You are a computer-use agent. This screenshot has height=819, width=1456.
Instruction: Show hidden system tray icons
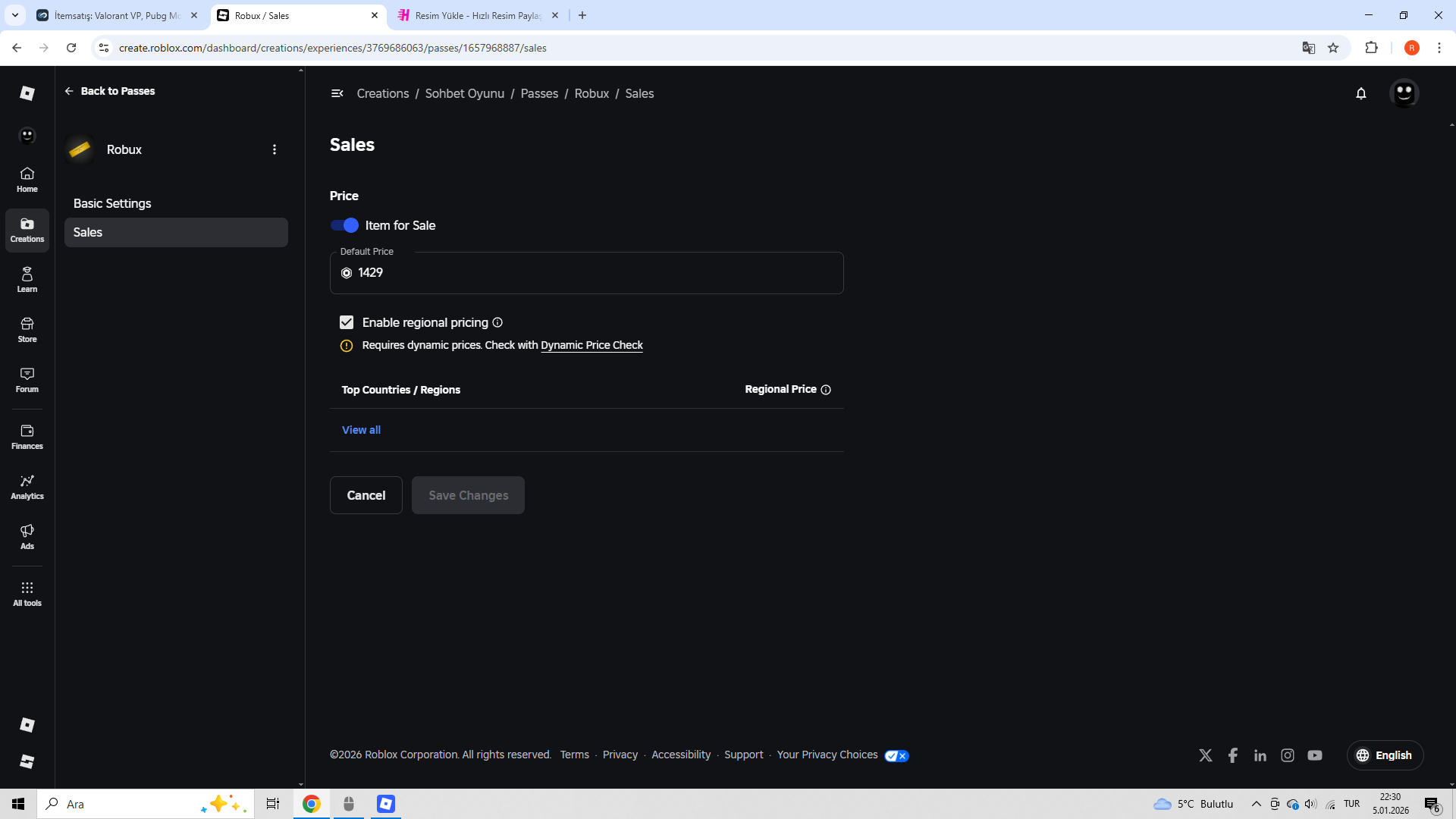click(x=1257, y=804)
